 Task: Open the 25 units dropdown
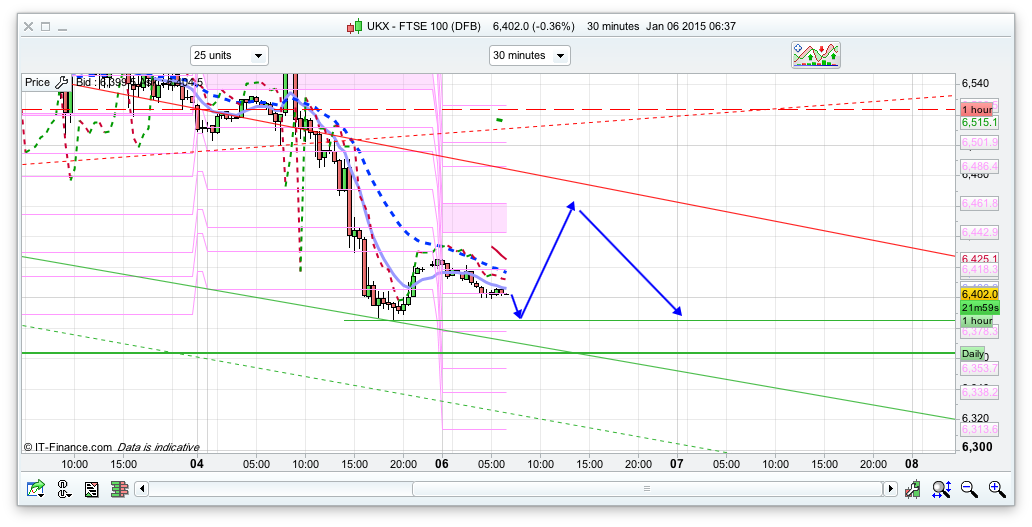point(229,55)
